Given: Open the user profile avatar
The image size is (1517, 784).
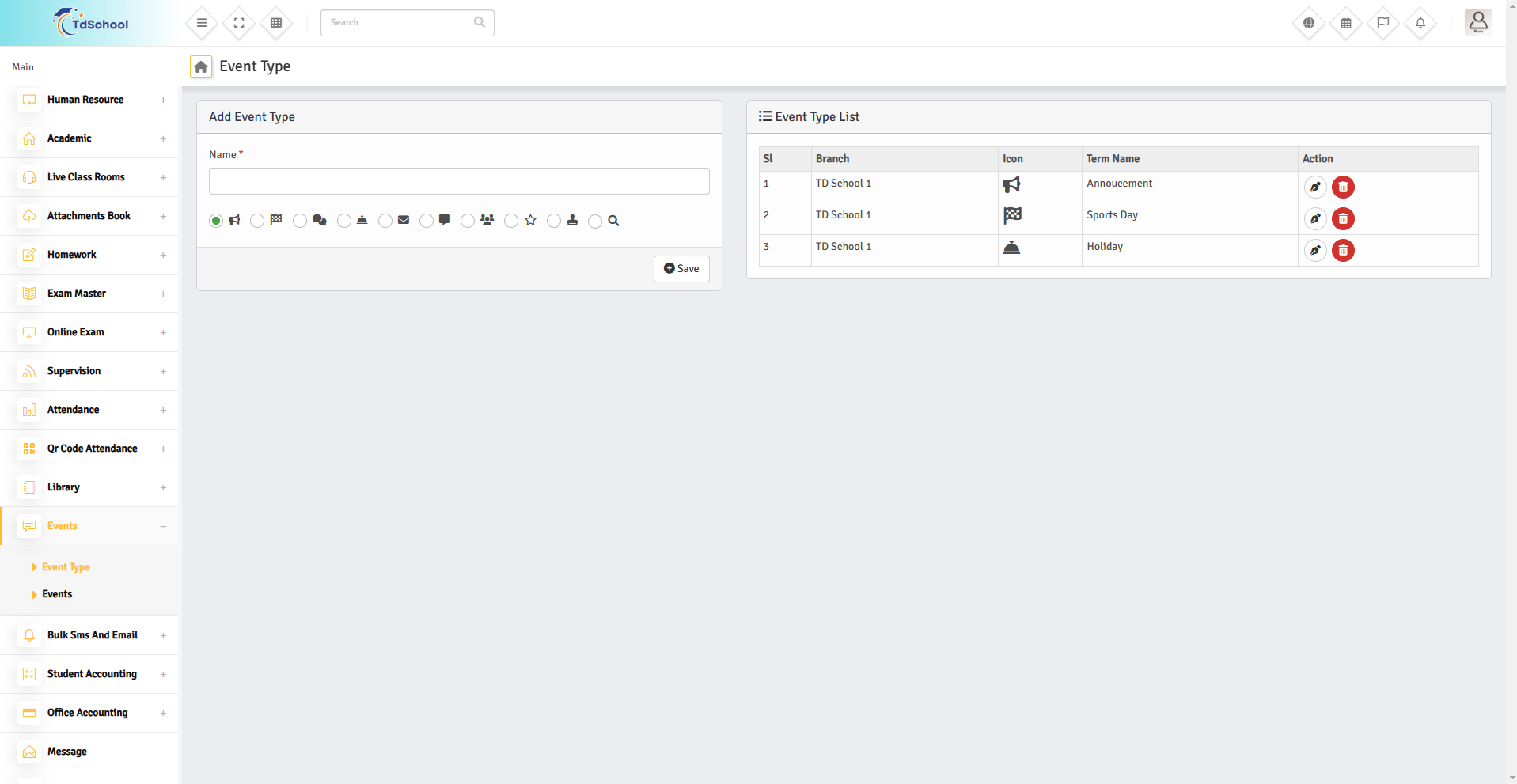Looking at the screenshot, I should [1477, 22].
